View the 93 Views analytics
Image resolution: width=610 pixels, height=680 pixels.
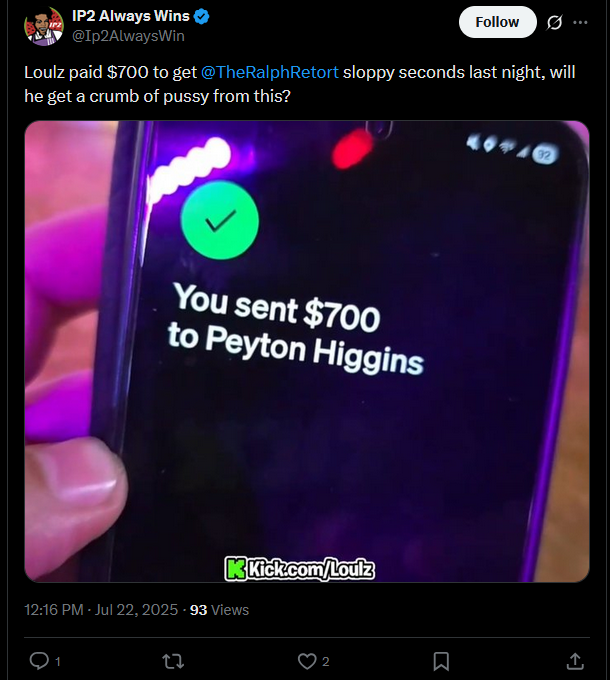click(219, 610)
